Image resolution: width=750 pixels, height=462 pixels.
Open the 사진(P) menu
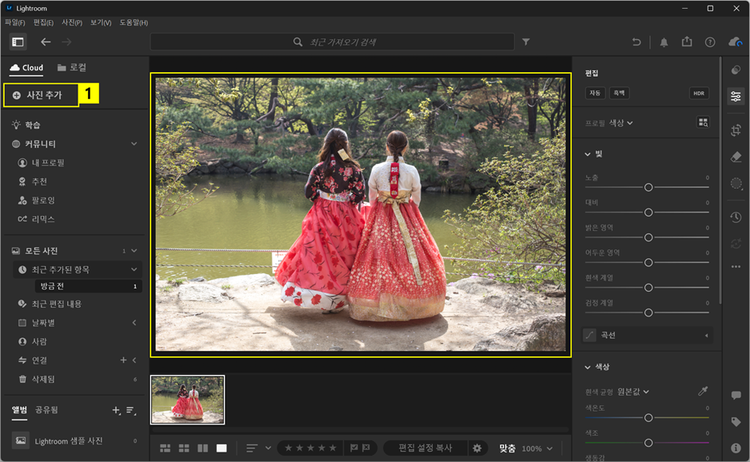(72, 22)
